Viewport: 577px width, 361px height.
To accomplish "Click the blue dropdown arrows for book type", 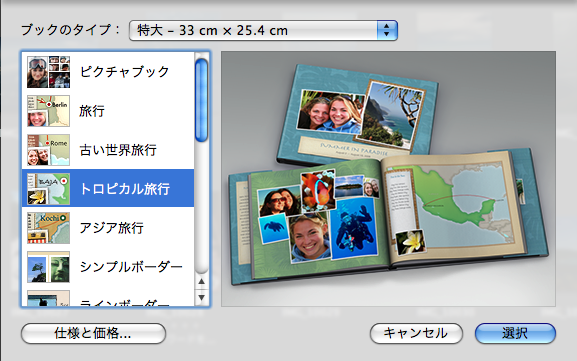I will coord(387,31).
